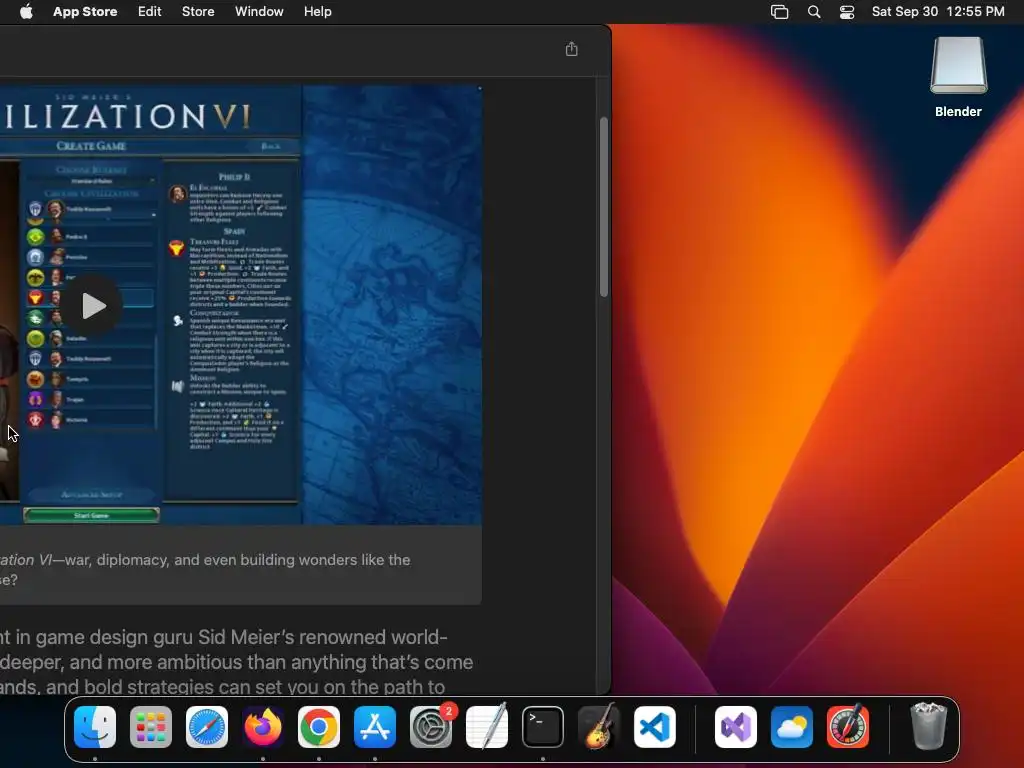Click the video caption mentioning war, diplomacy
Screen dimensions: 1024x768
pyautogui.click(x=205, y=569)
